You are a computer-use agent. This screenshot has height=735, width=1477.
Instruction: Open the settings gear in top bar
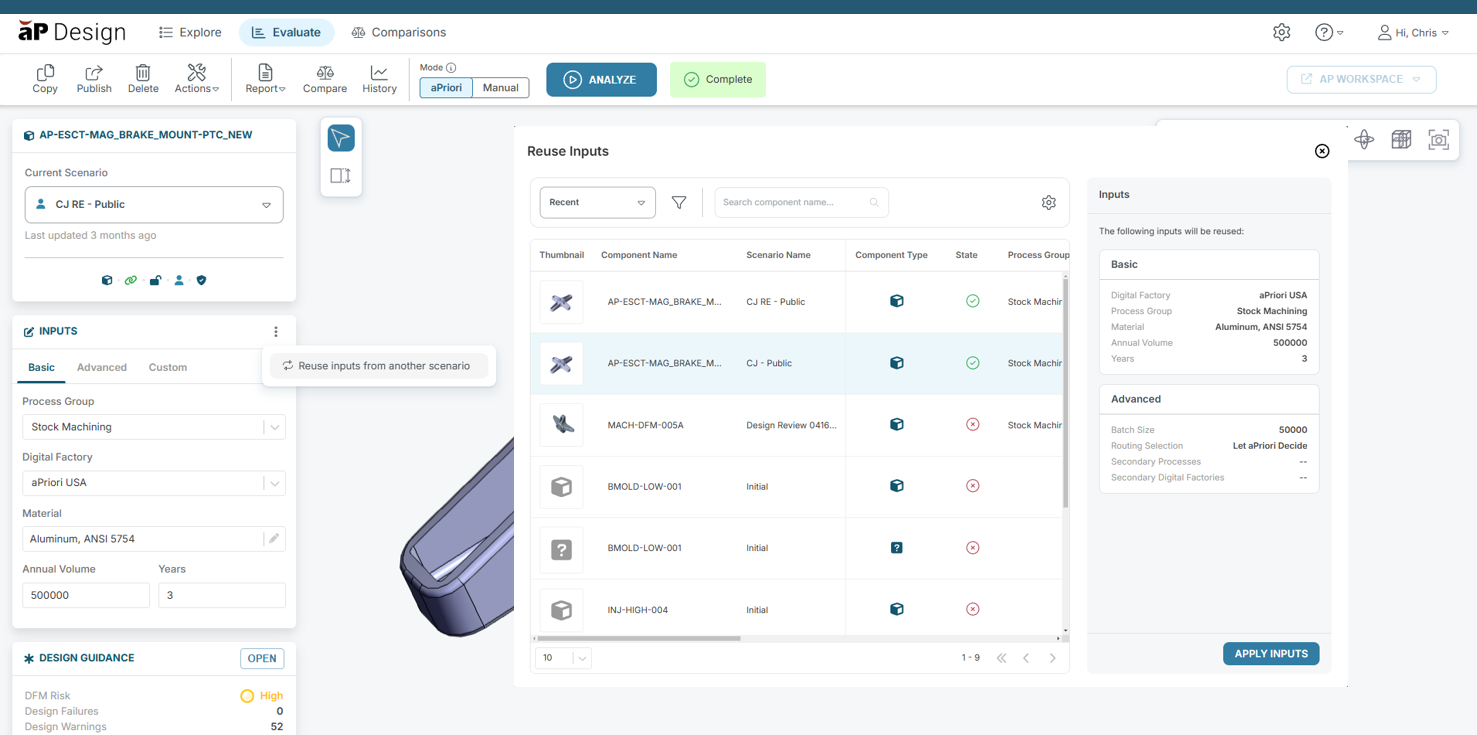[x=1282, y=33]
